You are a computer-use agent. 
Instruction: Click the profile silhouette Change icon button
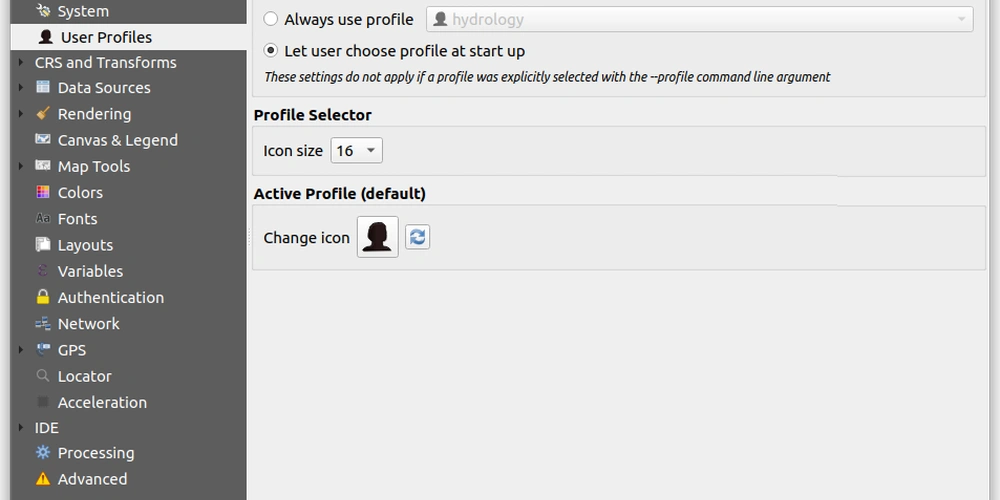point(378,237)
